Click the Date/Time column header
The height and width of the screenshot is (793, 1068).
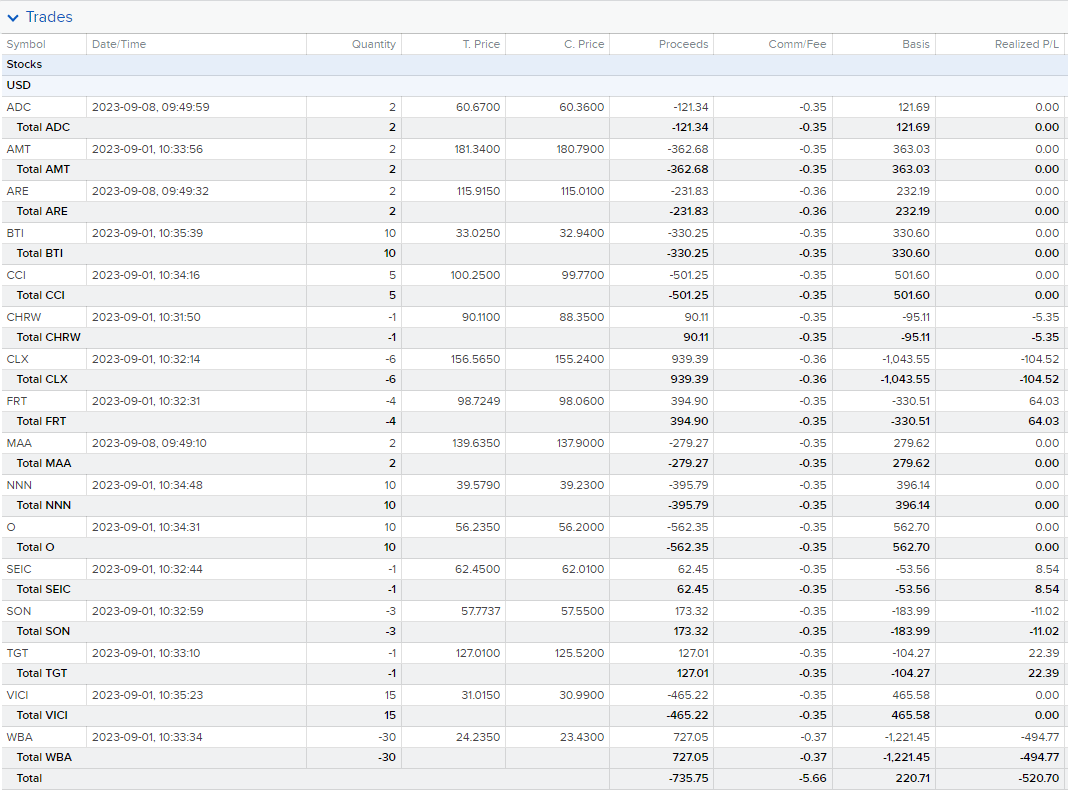119,44
